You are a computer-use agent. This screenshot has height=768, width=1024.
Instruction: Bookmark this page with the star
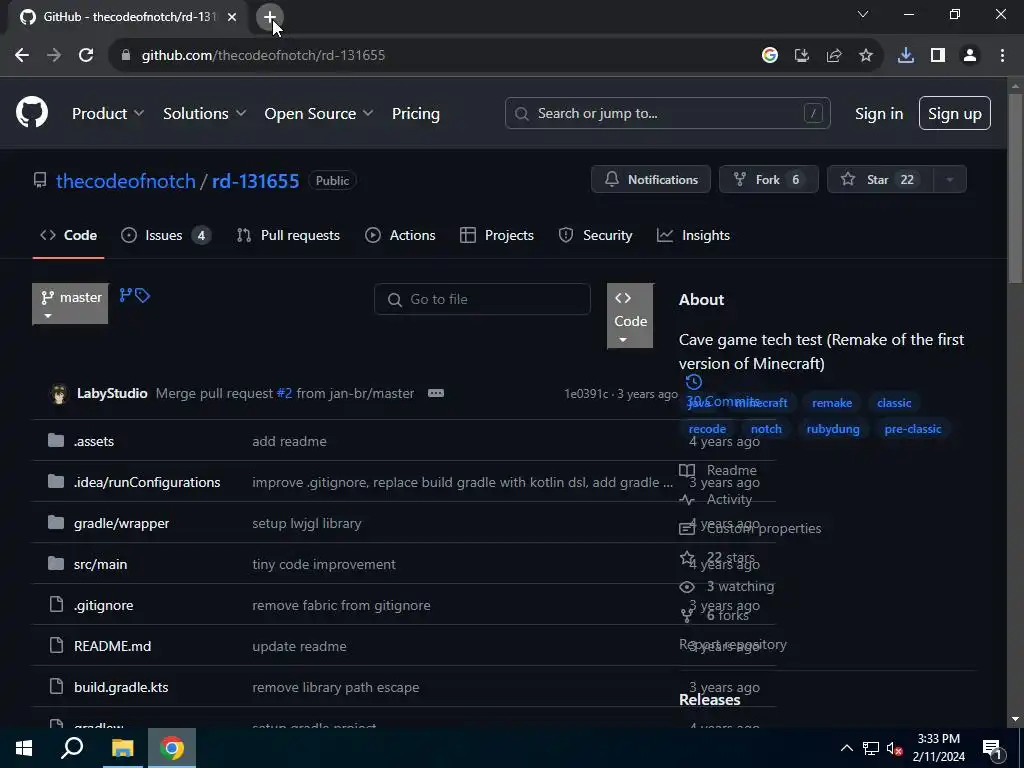(x=866, y=56)
